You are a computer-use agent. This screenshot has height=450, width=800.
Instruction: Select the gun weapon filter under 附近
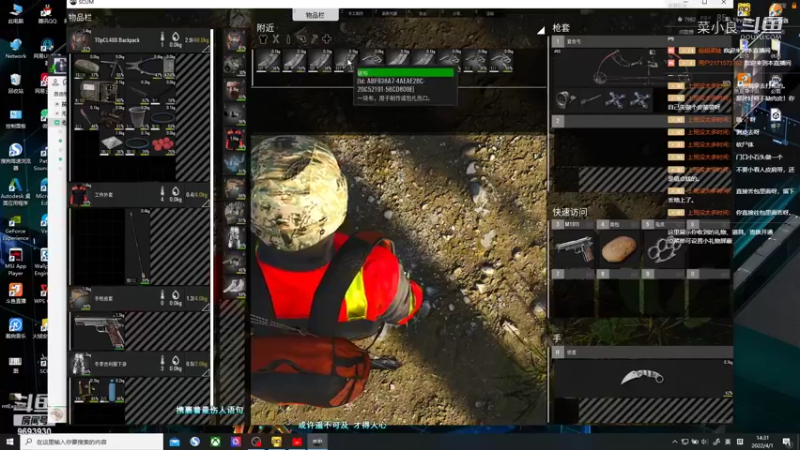[302, 39]
